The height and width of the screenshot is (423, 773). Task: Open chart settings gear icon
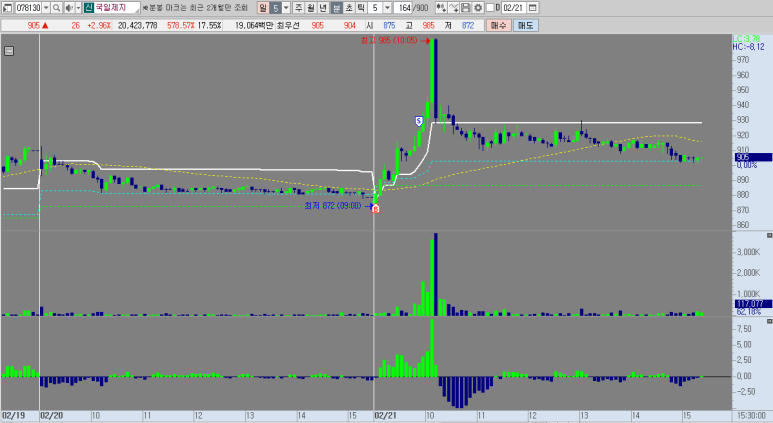coord(478,8)
